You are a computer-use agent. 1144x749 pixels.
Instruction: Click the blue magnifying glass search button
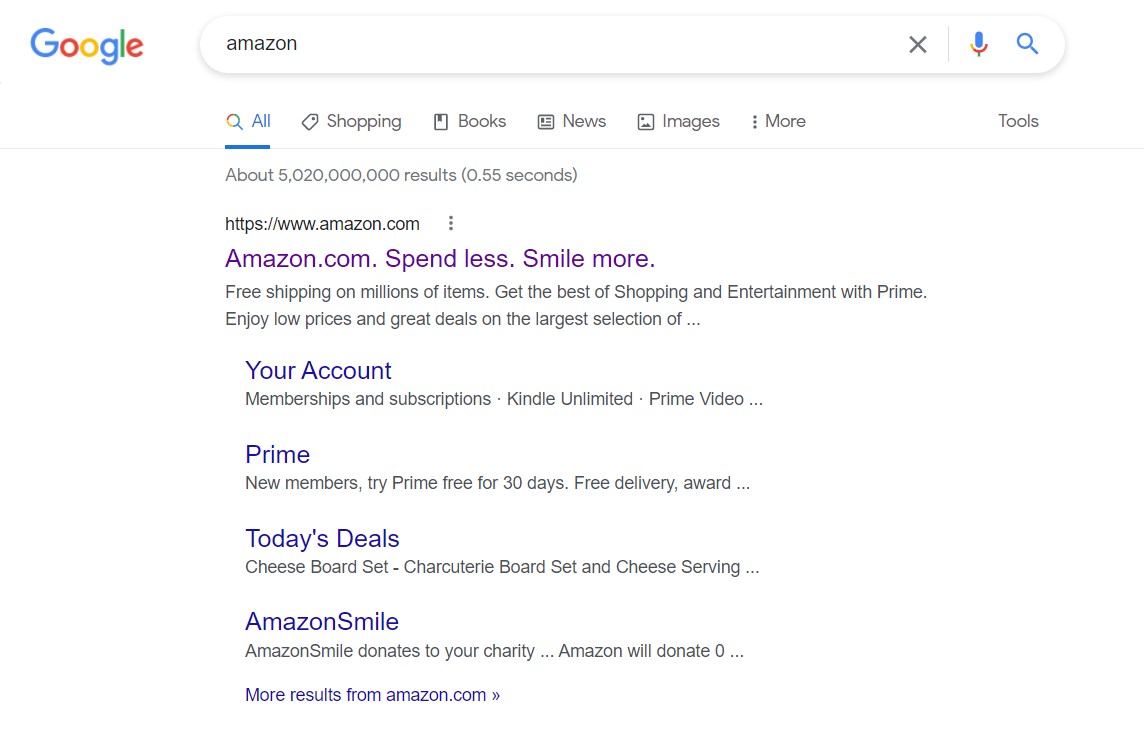point(1027,44)
